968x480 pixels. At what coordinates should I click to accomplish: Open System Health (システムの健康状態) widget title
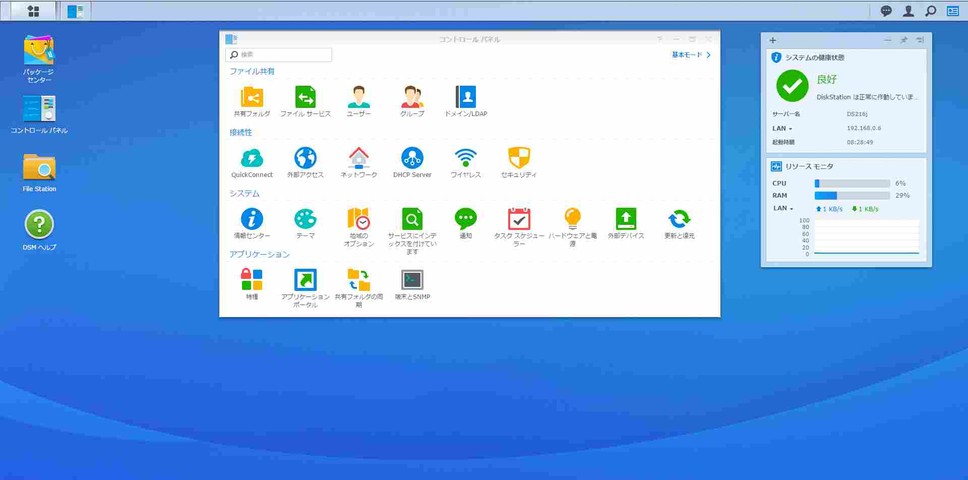(815, 57)
